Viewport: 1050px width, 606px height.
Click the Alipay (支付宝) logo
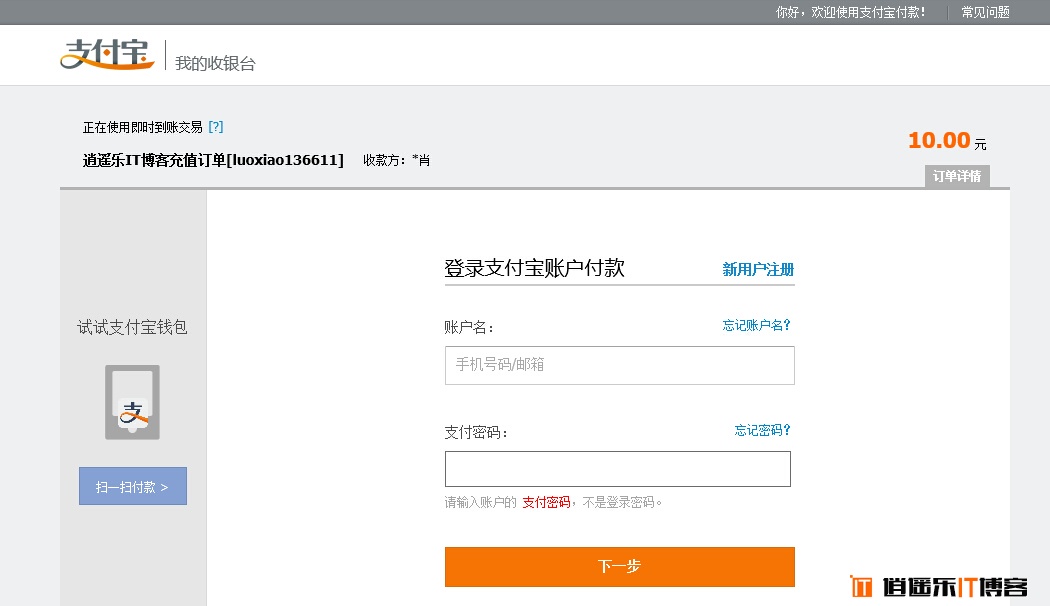(x=107, y=54)
